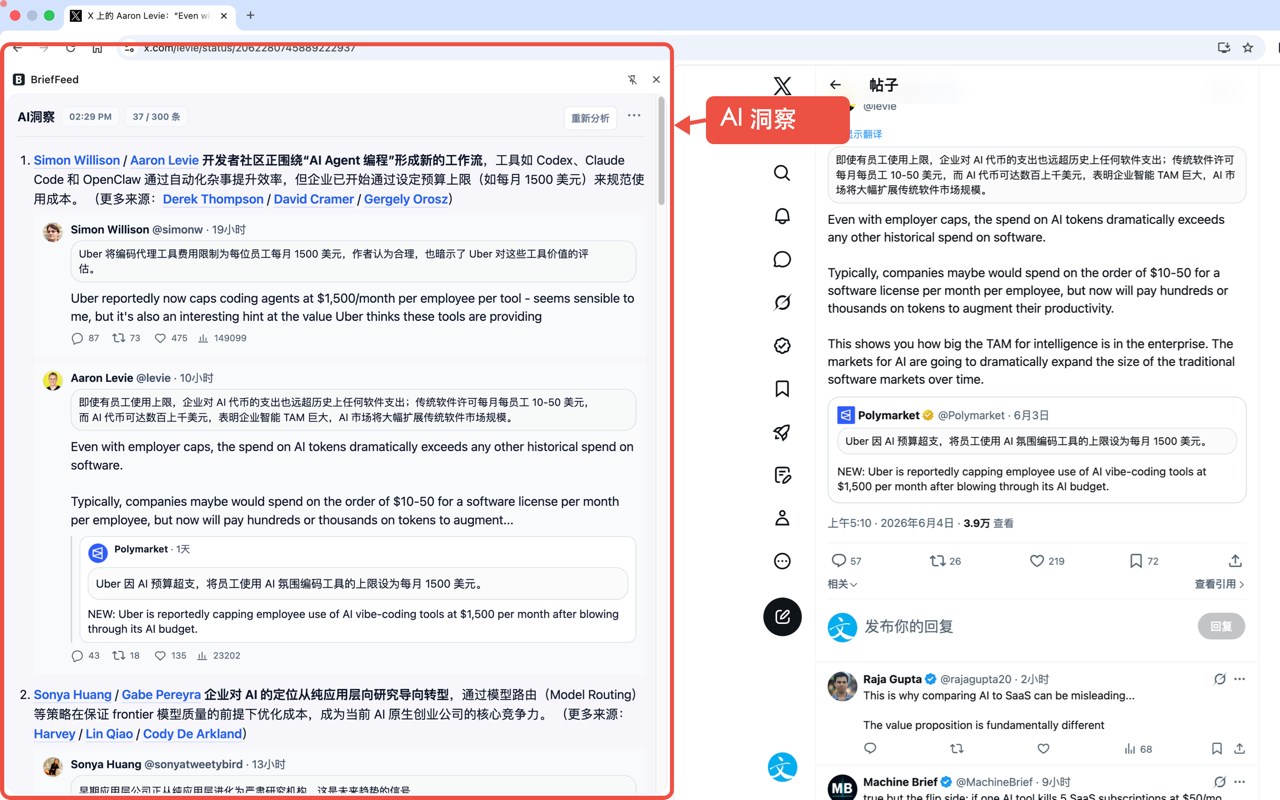This screenshot has height=800, width=1280.
Task: Bookmark Raja Gupta's comment
Action: pos(1217,748)
